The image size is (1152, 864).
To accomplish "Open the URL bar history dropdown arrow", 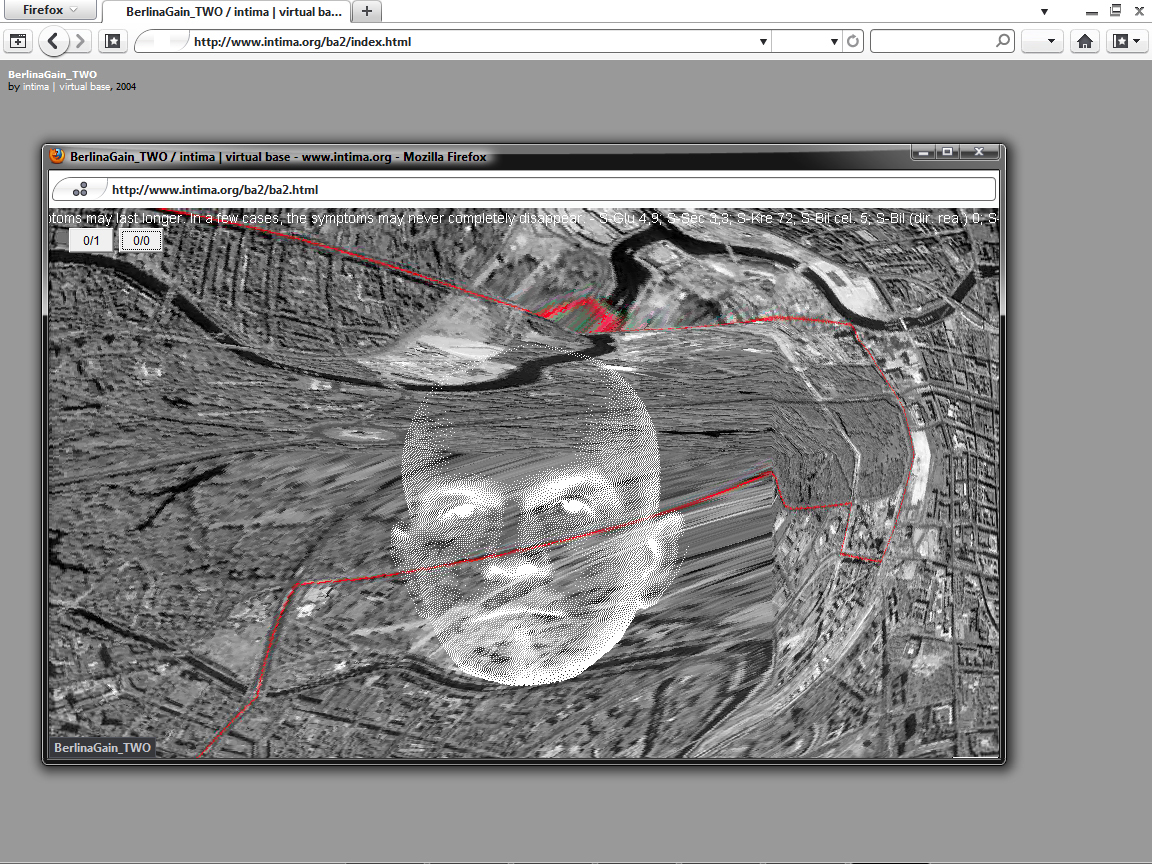I will (x=763, y=42).
